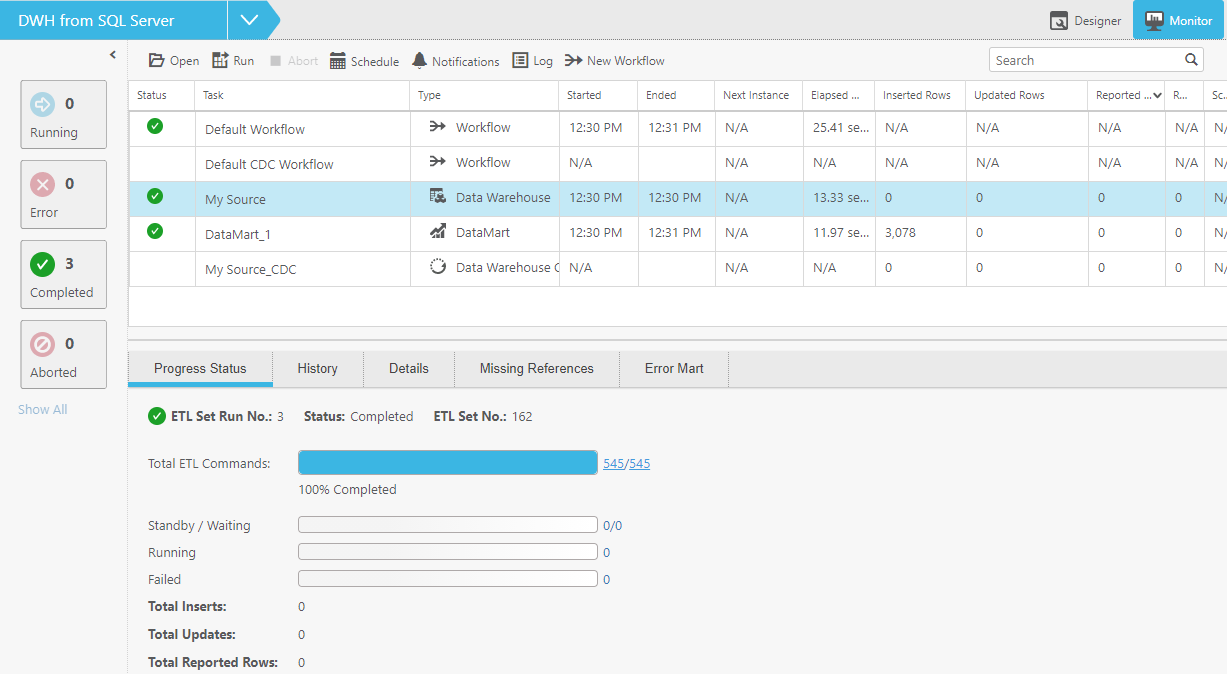
Task: Open the History tab
Action: (317, 369)
